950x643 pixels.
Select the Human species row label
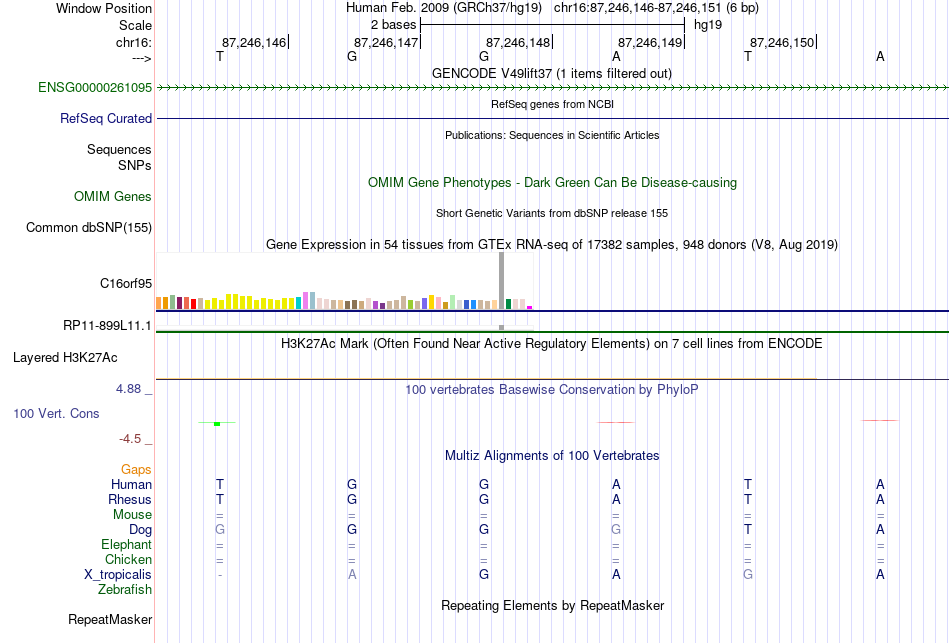coord(131,485)
